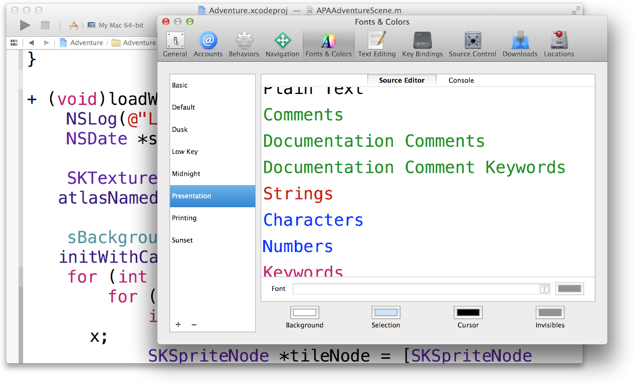Screen dimensions: 634x384
Task: Open the Key Bindings preferences pane
Action: [422, 44]
